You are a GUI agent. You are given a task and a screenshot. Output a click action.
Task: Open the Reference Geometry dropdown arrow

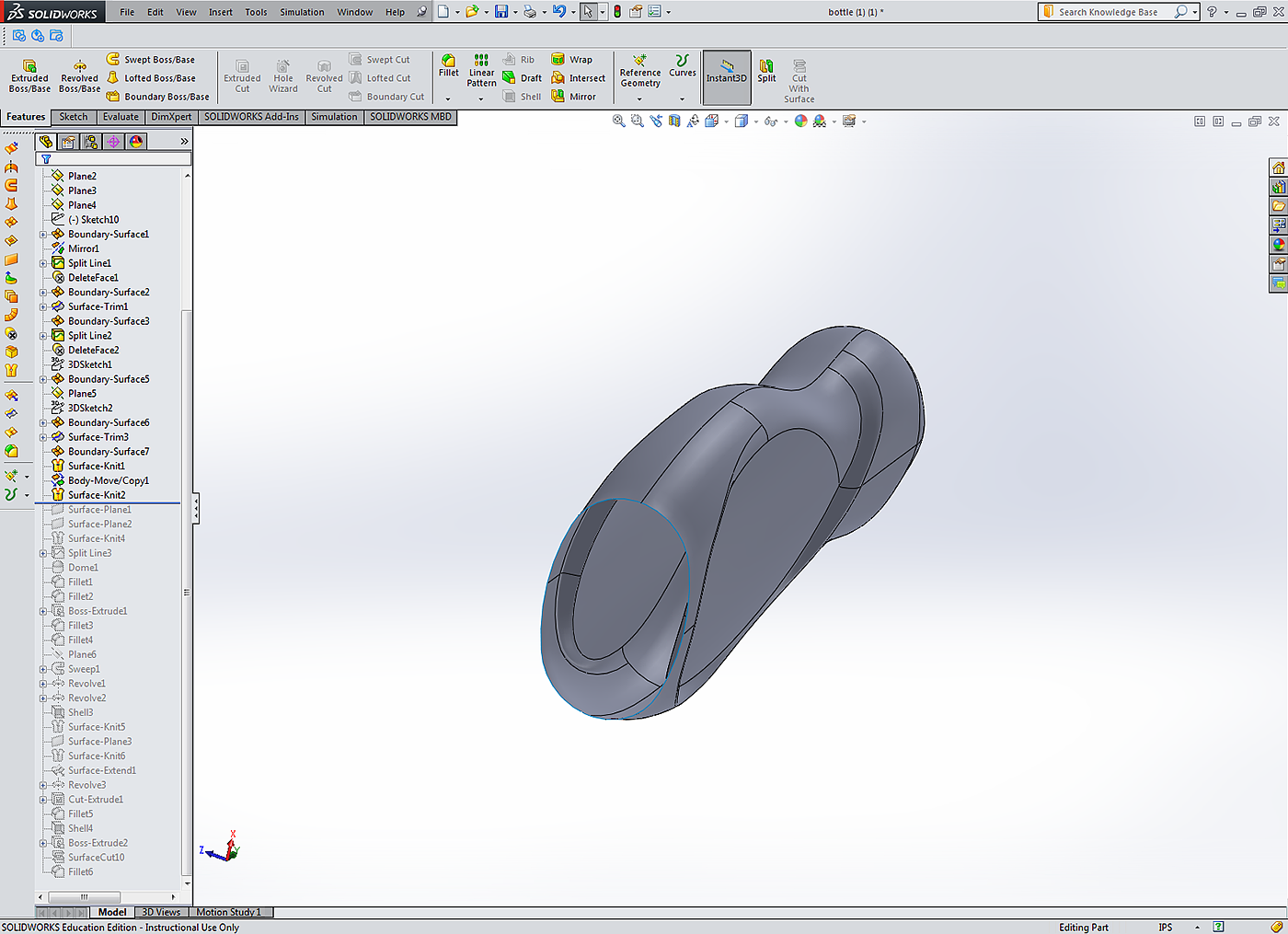pos(639,98)
